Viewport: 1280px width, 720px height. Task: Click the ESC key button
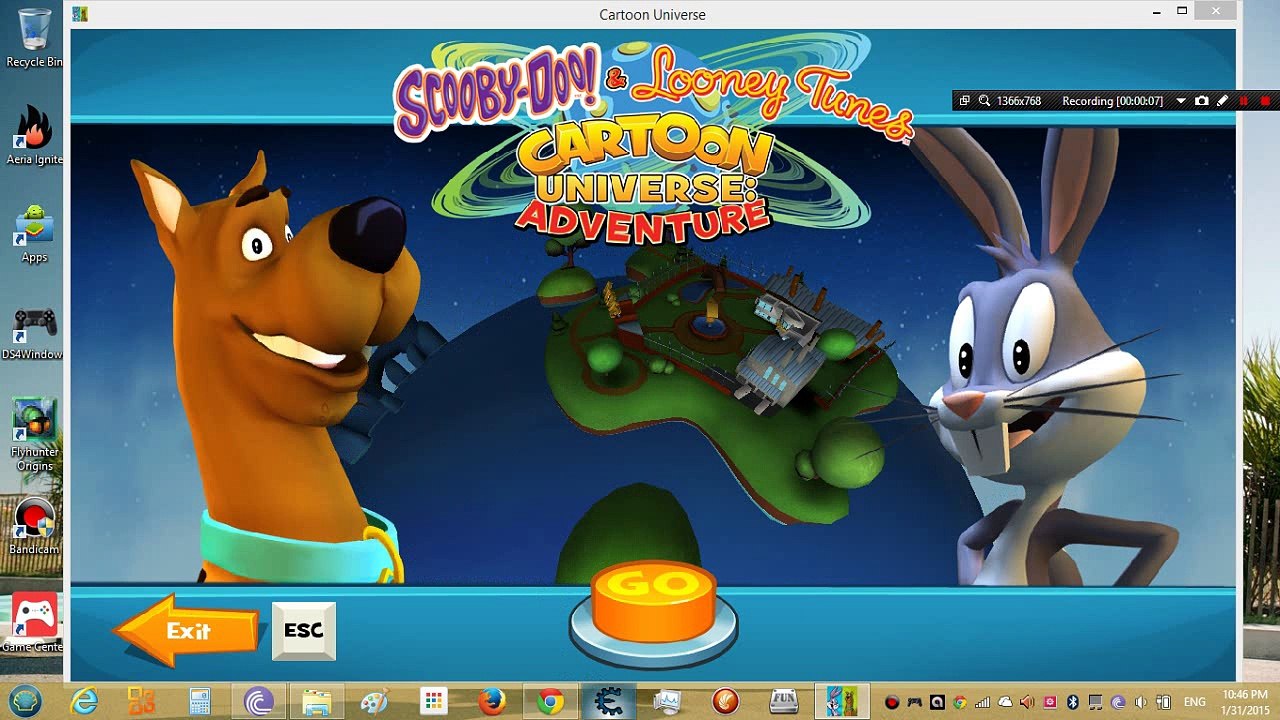(x=304, y=631)
